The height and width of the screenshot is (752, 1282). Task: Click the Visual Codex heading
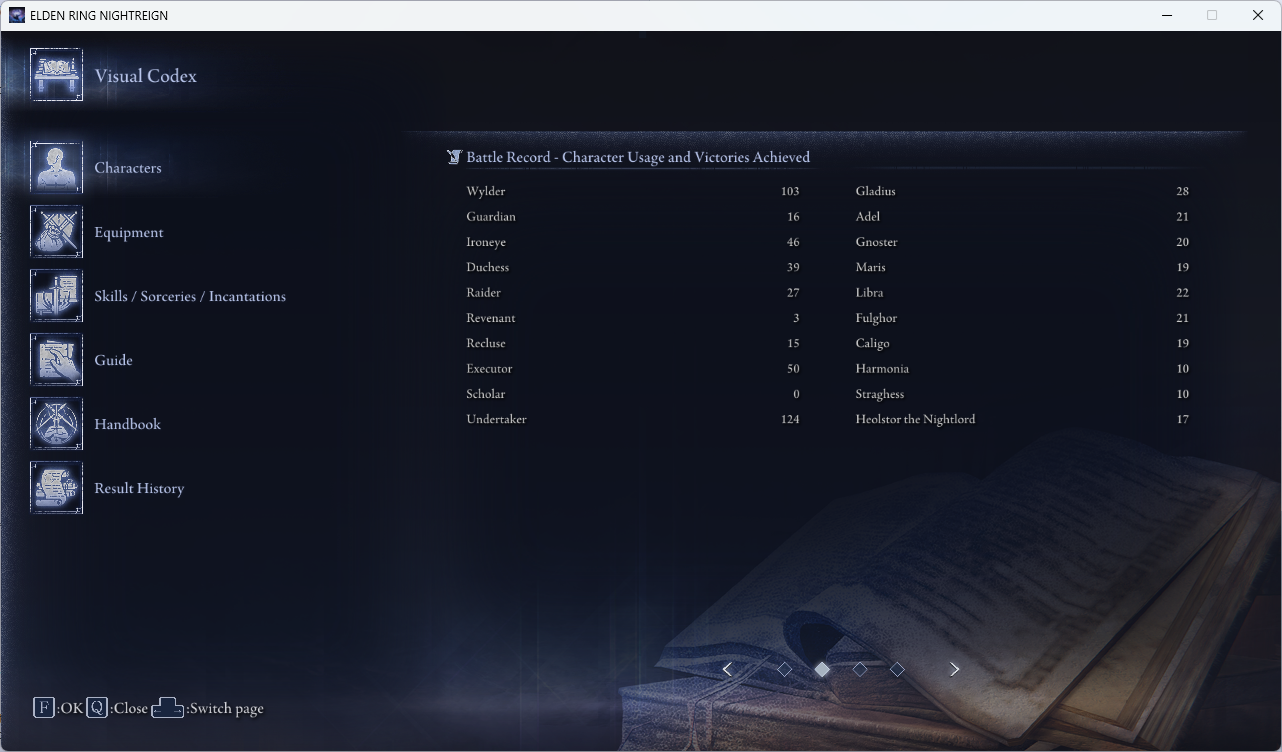tap(146, 76)
